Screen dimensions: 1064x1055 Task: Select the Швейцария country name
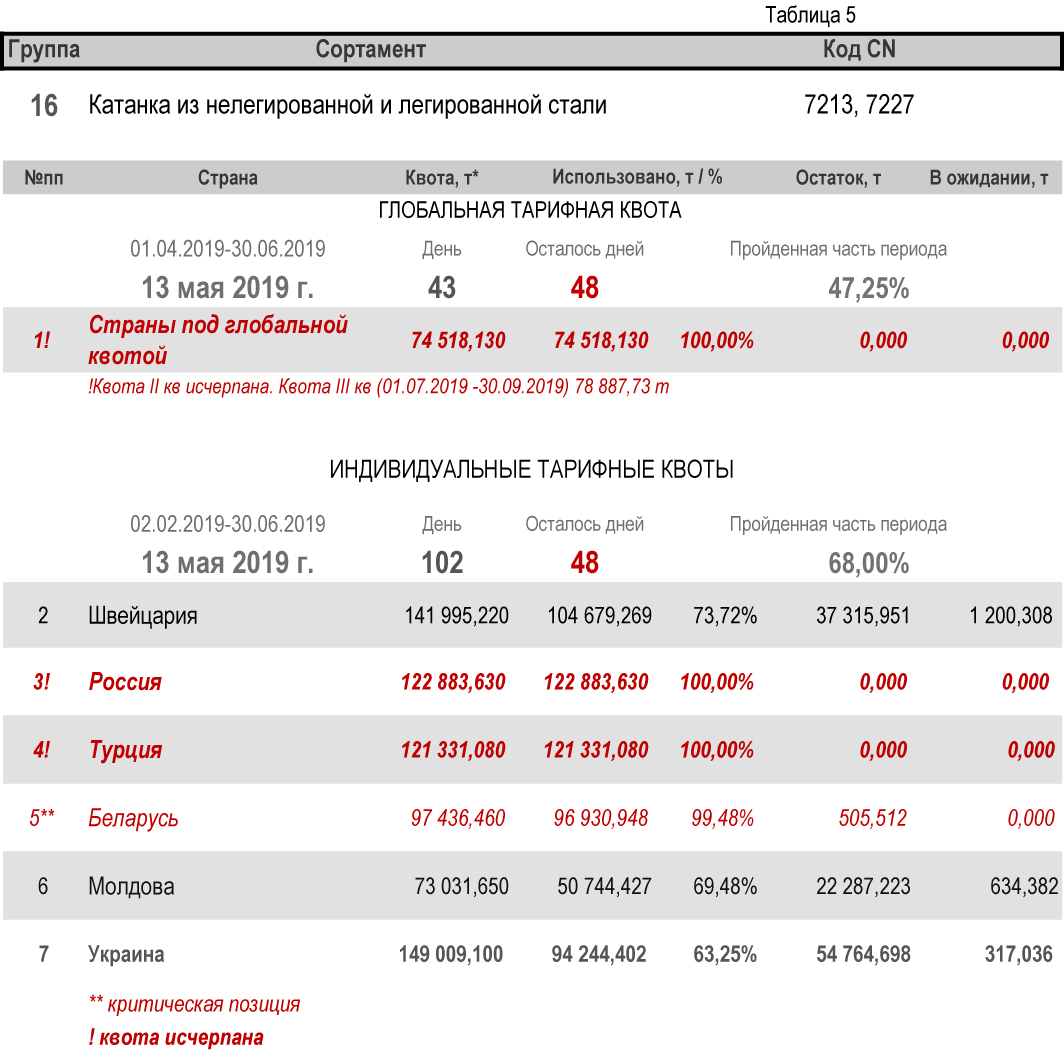point(143,615)
